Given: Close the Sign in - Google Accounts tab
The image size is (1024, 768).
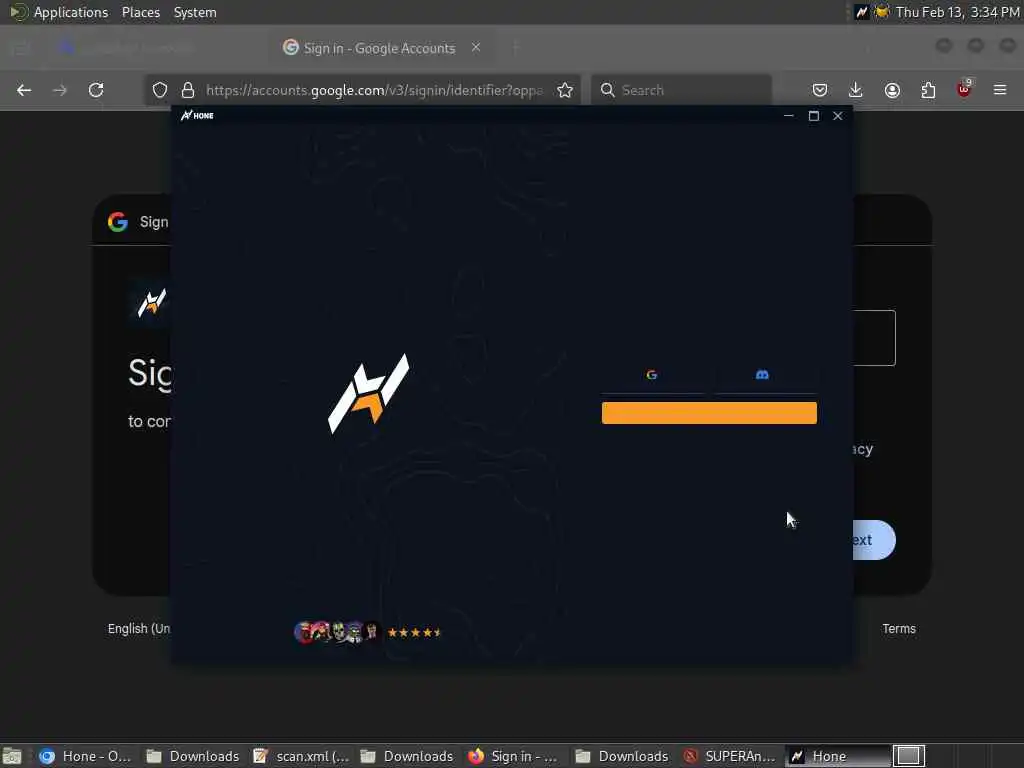Looking at the screenshot, I should [476, 47].
